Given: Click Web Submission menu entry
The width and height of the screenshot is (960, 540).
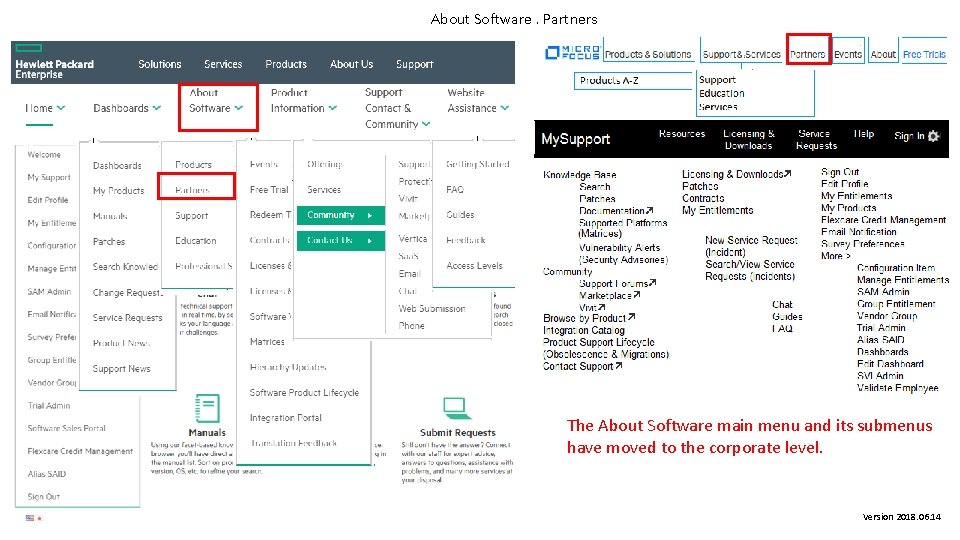Looking at the screenshot, I should coord(432,309).
